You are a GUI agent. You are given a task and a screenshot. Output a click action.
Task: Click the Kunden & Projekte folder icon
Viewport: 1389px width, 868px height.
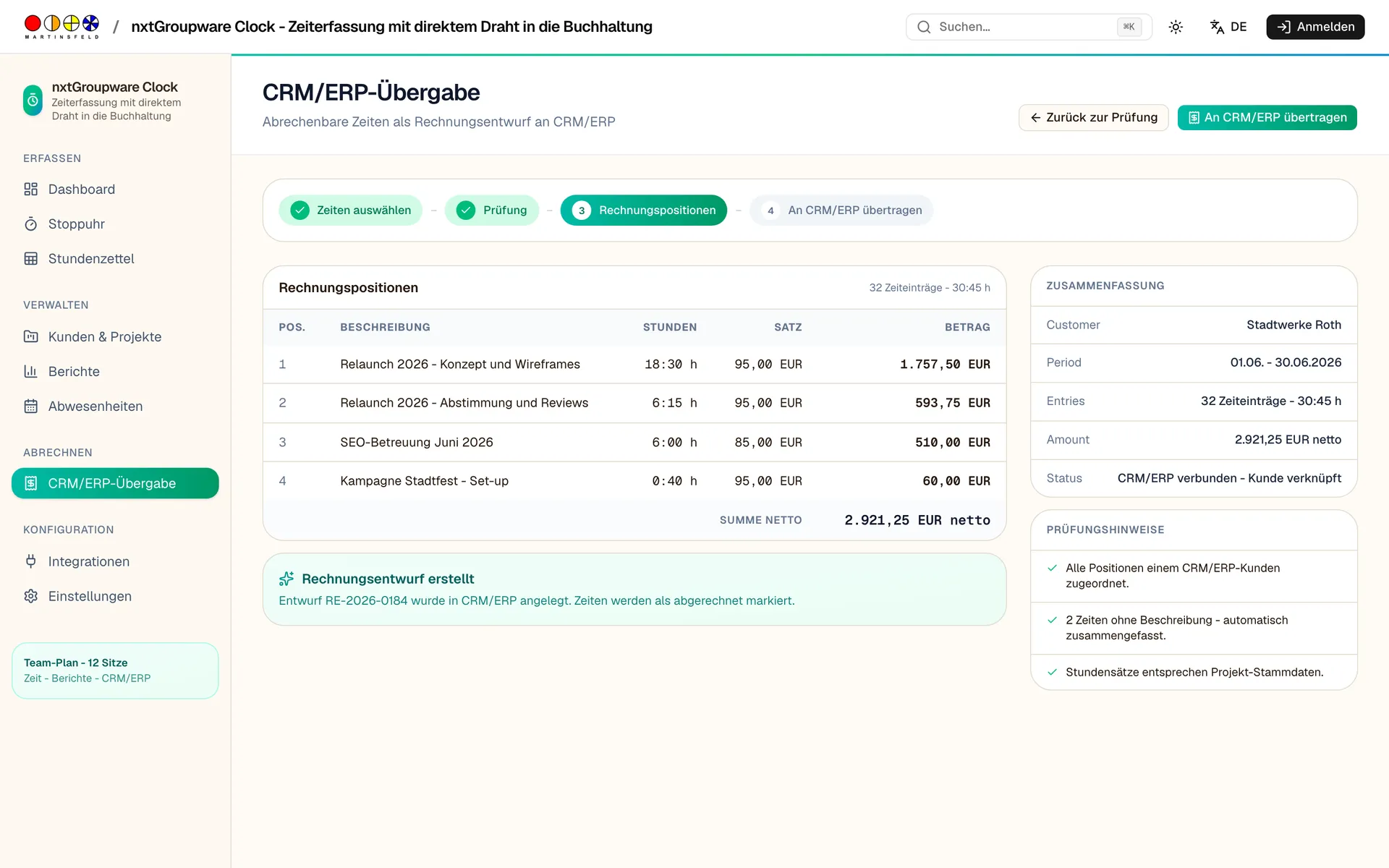point(30,337)
